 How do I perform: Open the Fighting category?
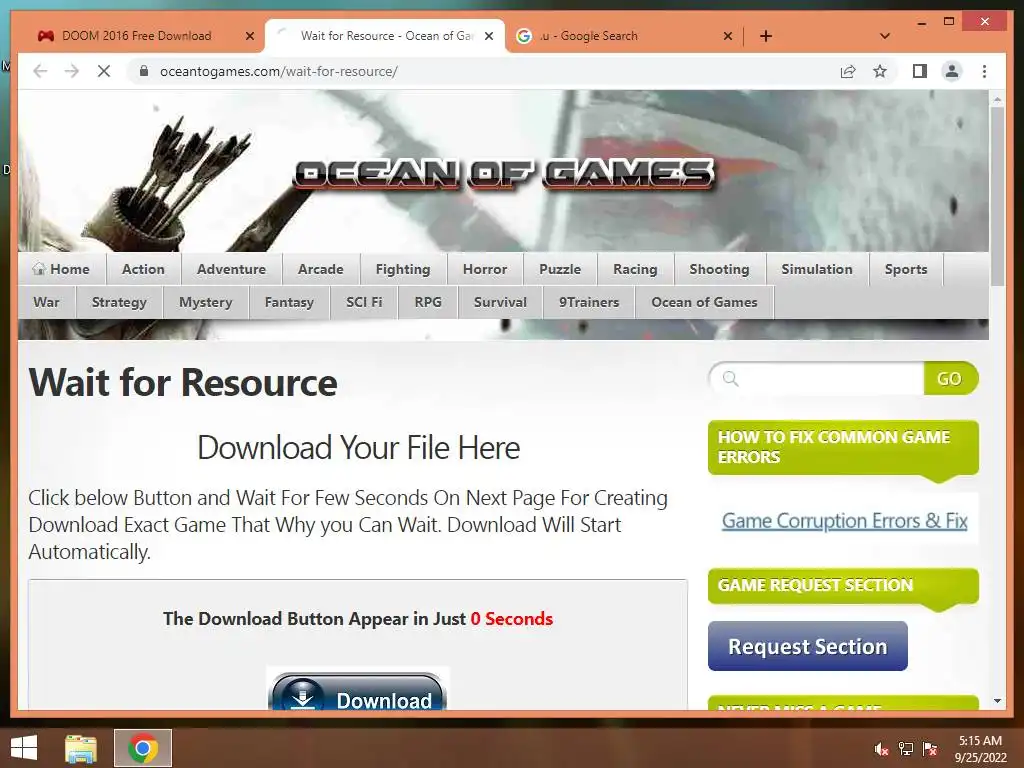click(x=403, y=269)
